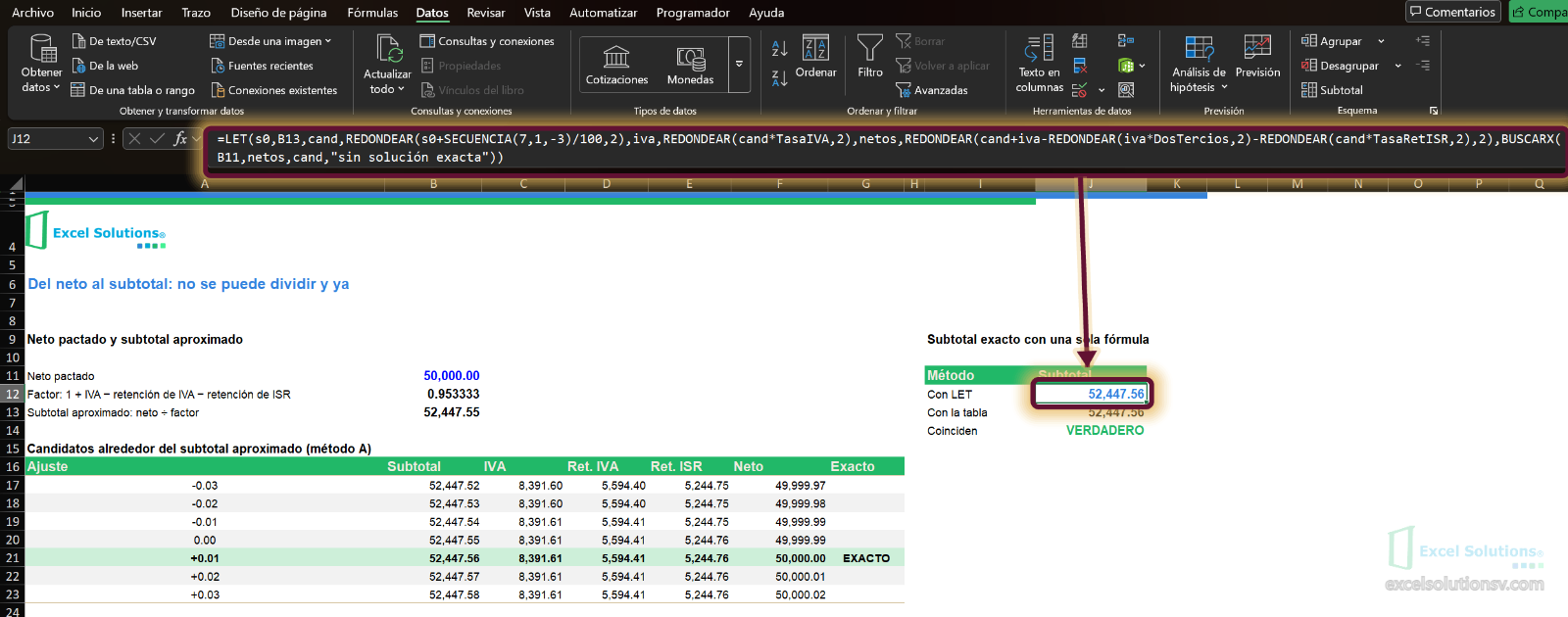Cancel the formula entry with X
Image resolution: width=1568 pixels, height=617 pixels.
tap(135, 139)
